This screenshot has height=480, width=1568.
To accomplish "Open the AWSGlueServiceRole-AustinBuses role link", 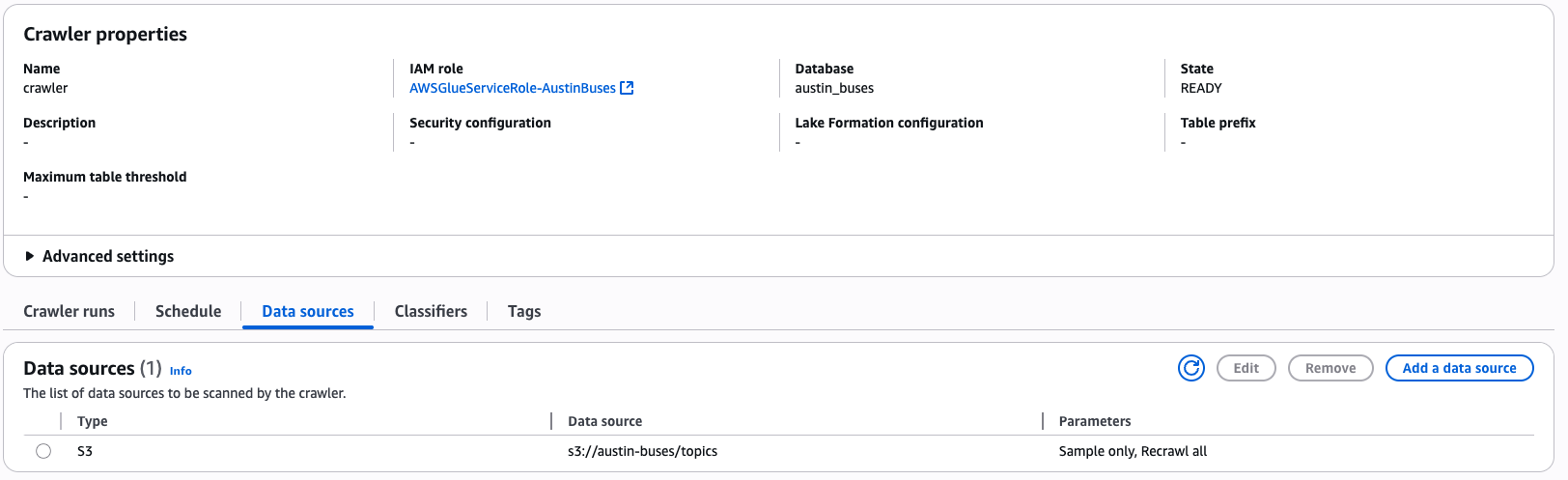I will (512, 88).
